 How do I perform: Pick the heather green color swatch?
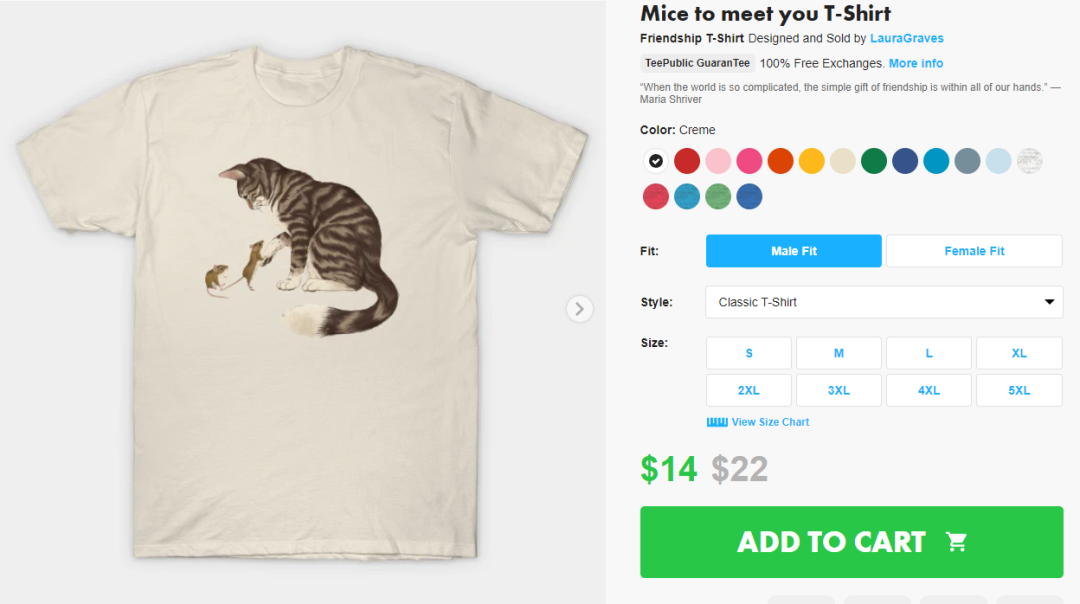[718, 196]
